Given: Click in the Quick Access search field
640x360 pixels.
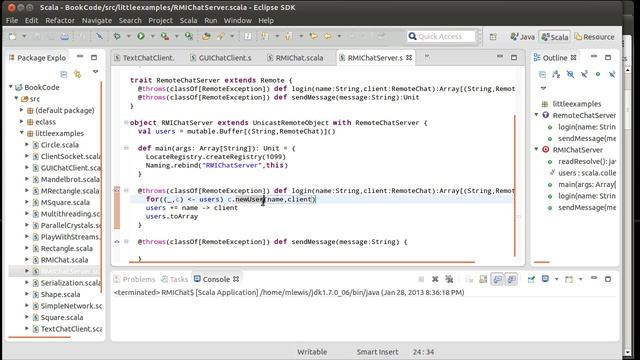Looking at the screenshot, I should [441, 36].
